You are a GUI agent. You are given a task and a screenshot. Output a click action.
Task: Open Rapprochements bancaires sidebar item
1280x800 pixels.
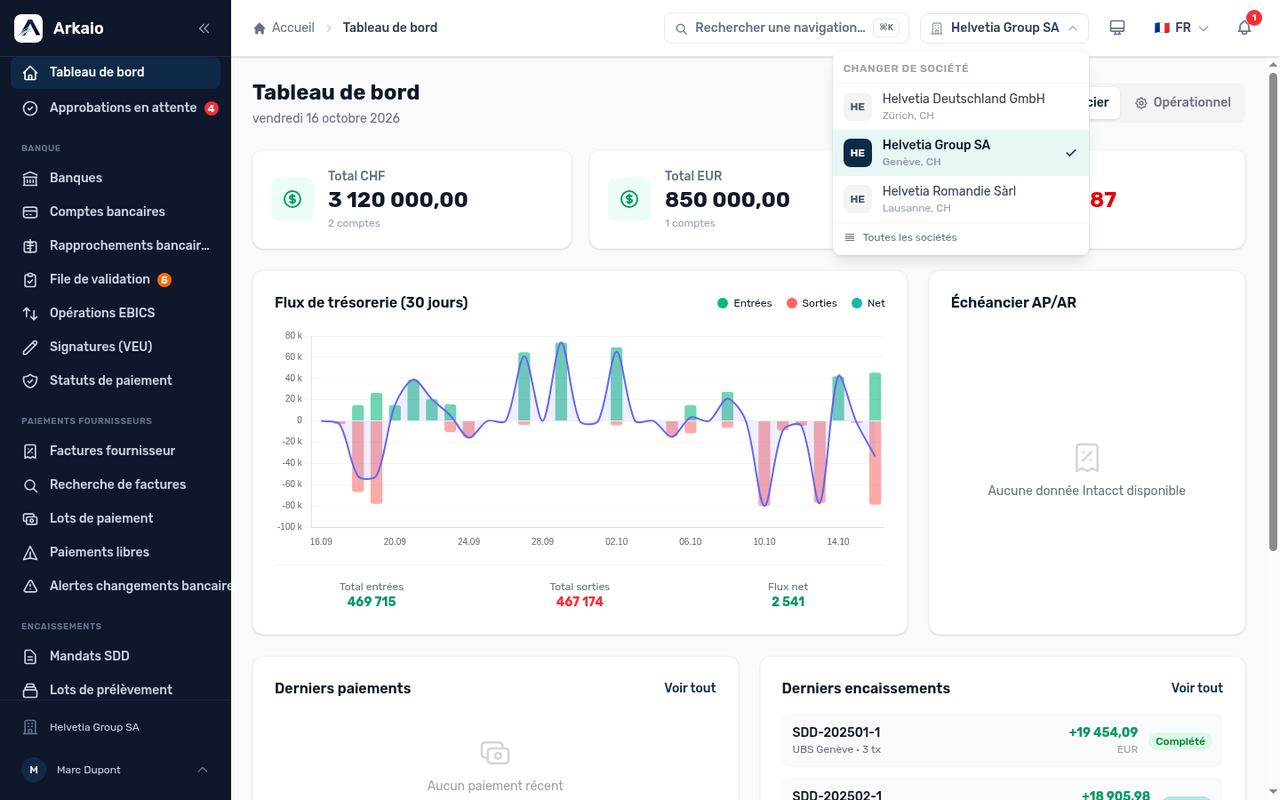(x=116, y=245)
